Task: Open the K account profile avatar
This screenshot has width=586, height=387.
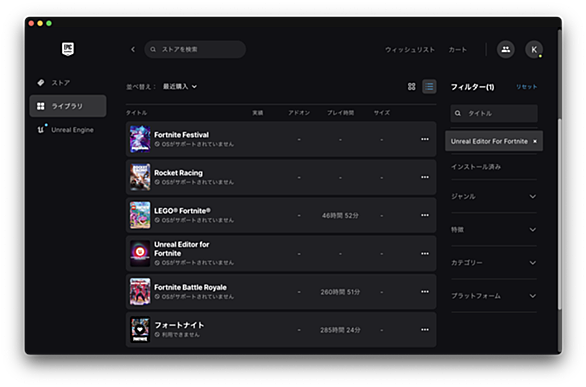Action: [534, 49]
